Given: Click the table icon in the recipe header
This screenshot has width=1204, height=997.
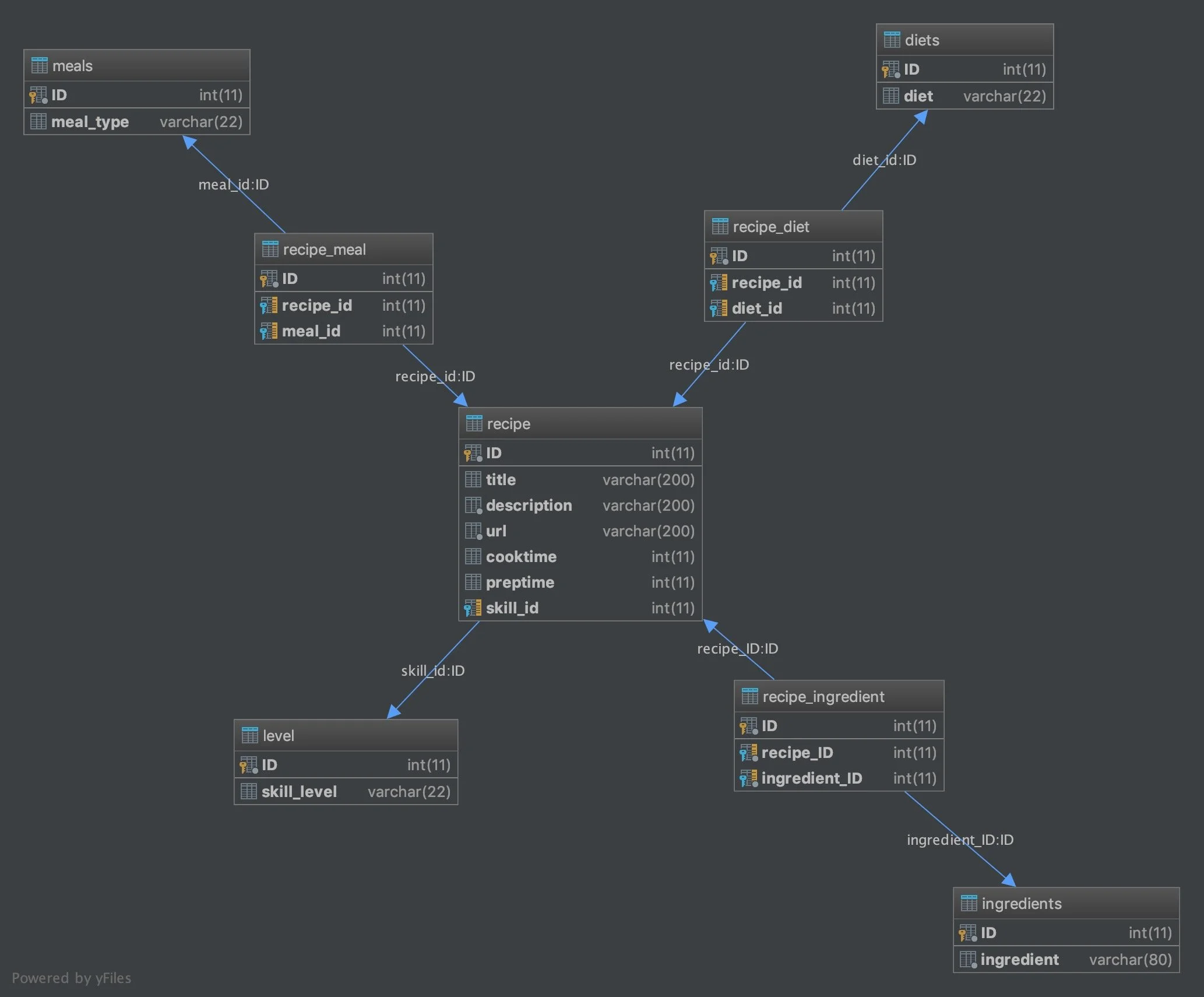Looking at the screenshot, I should [474, 423].
